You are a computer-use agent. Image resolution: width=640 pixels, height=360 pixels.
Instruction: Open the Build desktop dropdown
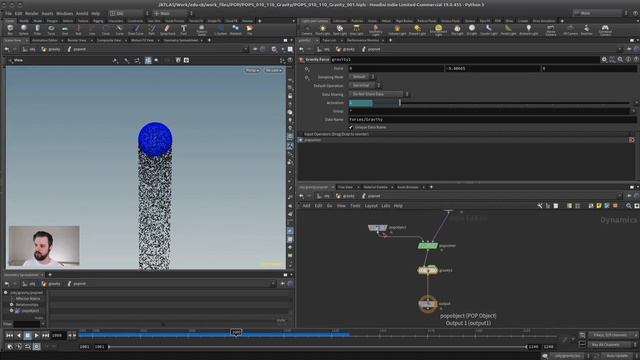[129, 13]
